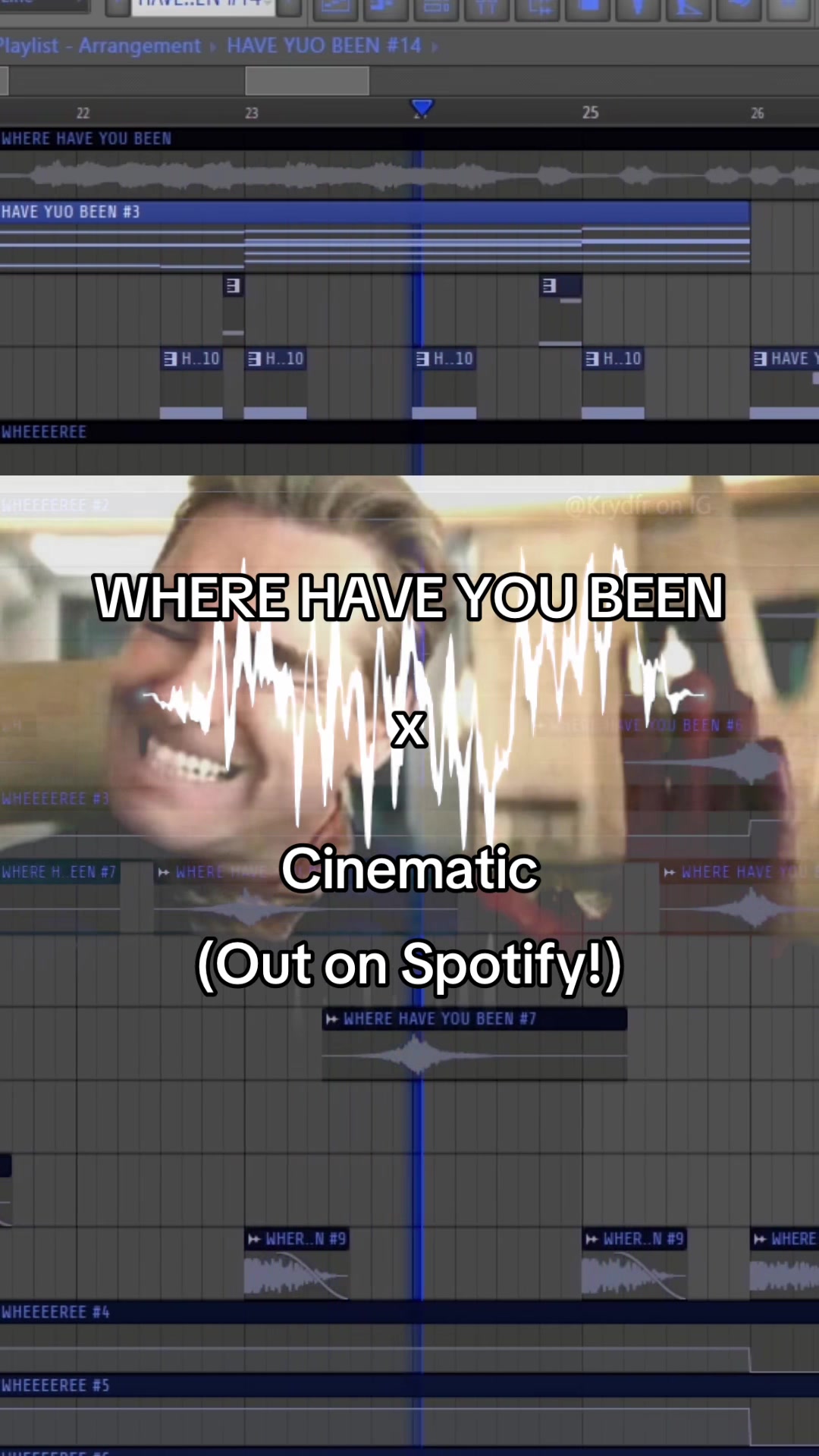Screen dimensions: 819x1456
Task: Click the waveform of WHERE HAVE YOU BEEN #7
Action: pos(475,1055)
